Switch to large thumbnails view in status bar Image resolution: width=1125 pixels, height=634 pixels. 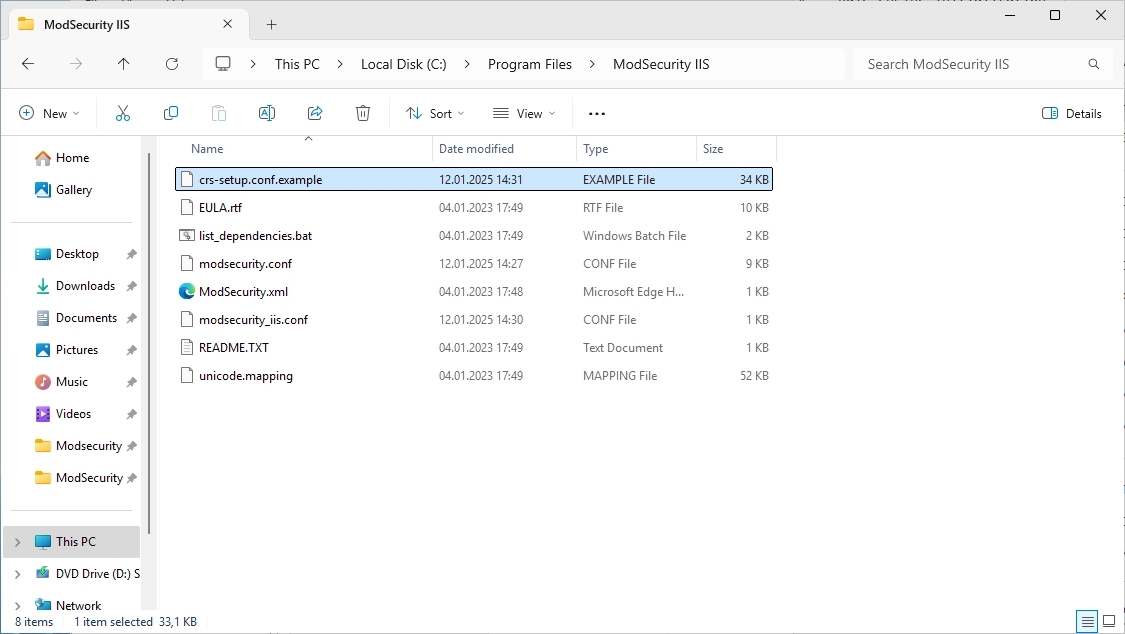click(1107, 622)
